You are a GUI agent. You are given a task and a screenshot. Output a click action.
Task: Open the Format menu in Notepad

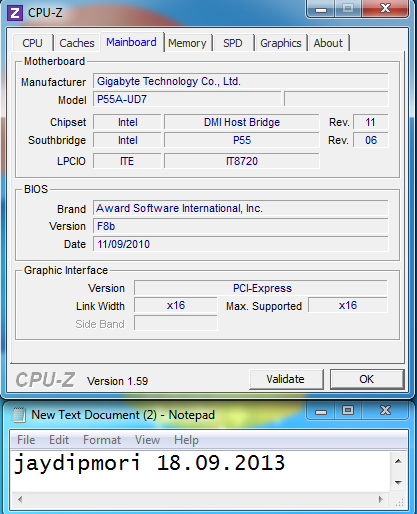[x=102, y=440]
